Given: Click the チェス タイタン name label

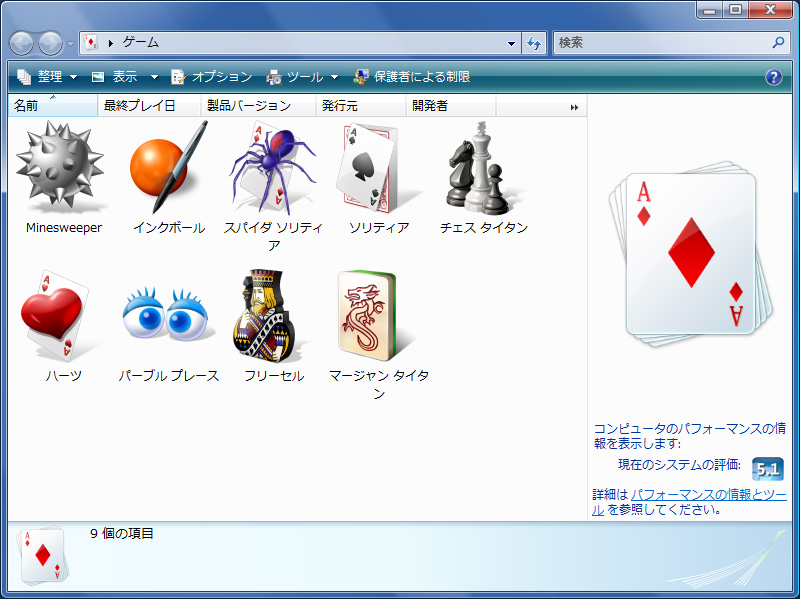Looking at the screenshot, I should click(484, 228).
